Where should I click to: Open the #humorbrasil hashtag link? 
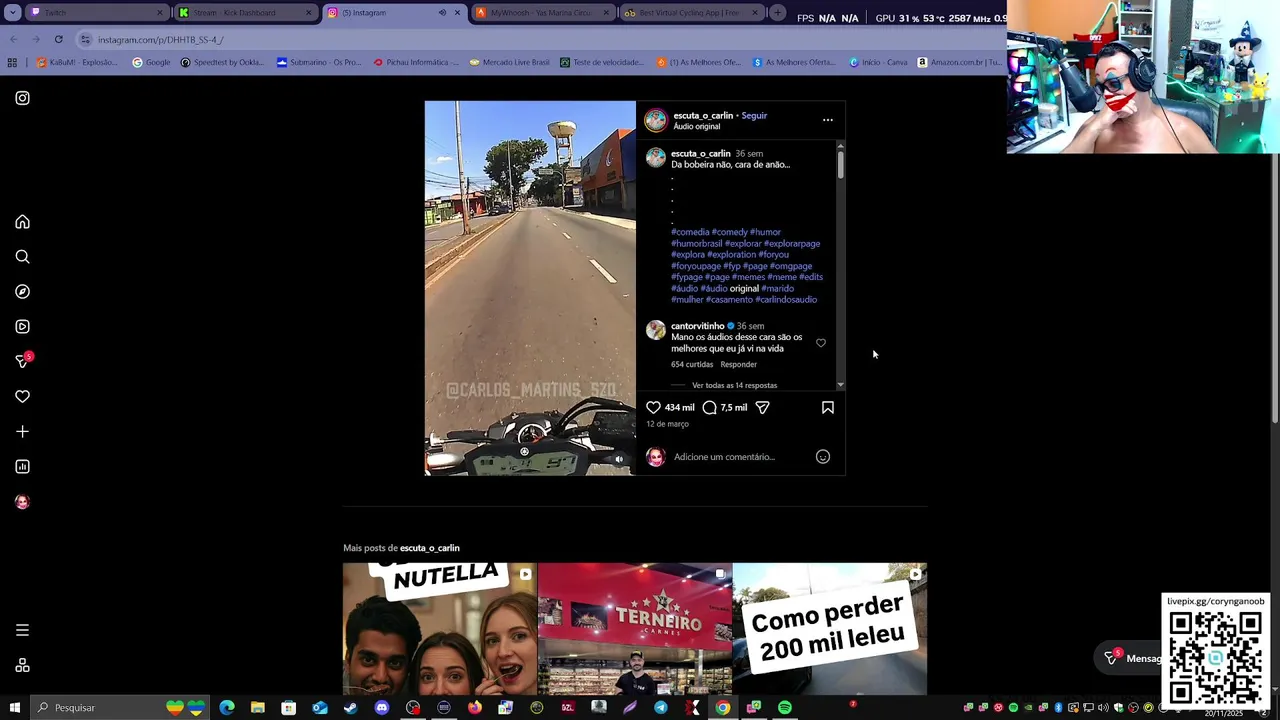coord(696,243)
